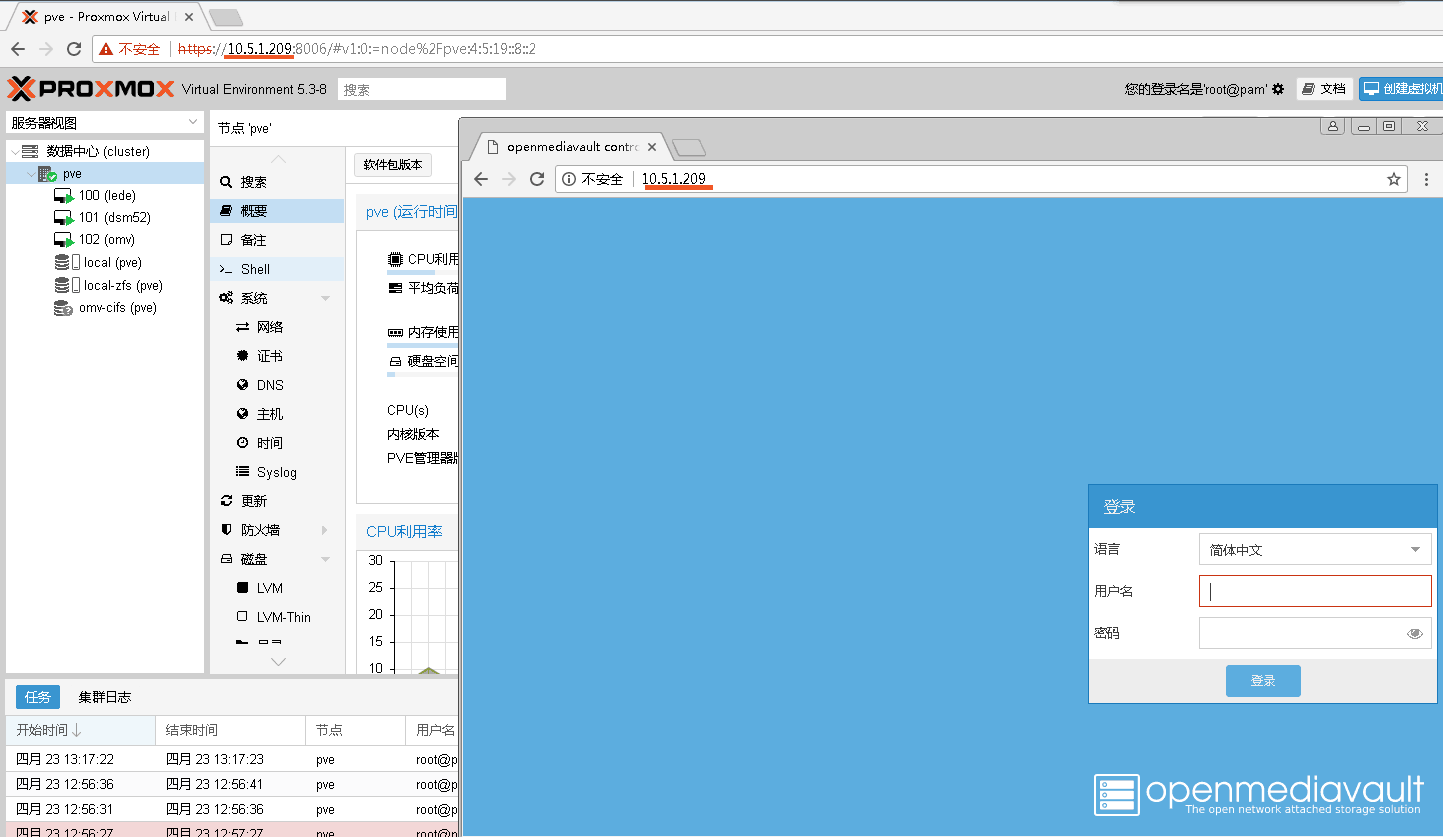The width and height of the screenshot is (1443, 837).
Task: Open the 更新 updates menu item
Action: pos(277,501)
